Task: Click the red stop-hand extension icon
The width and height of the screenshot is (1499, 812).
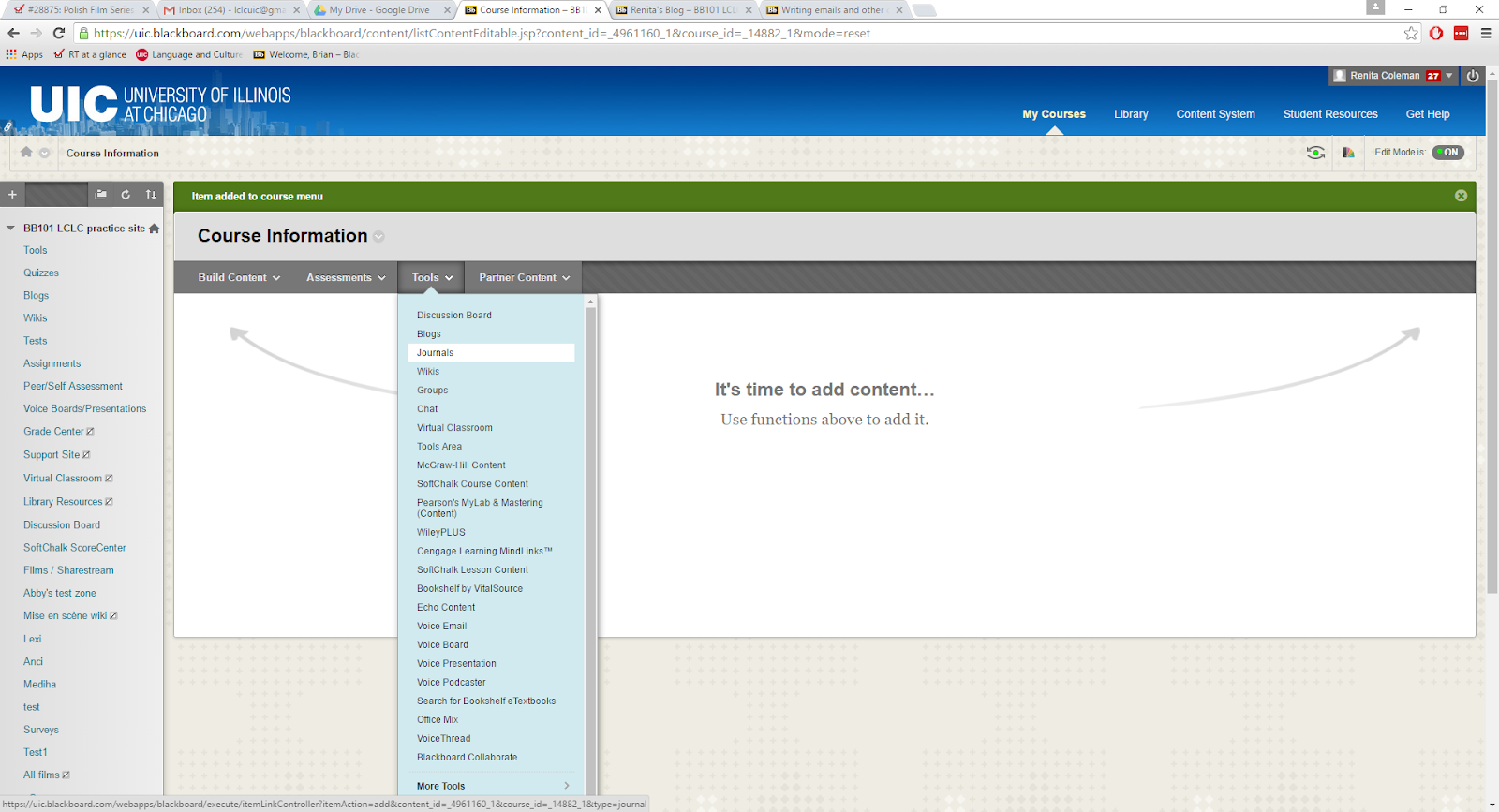Action: click(x=1436, y=34)
